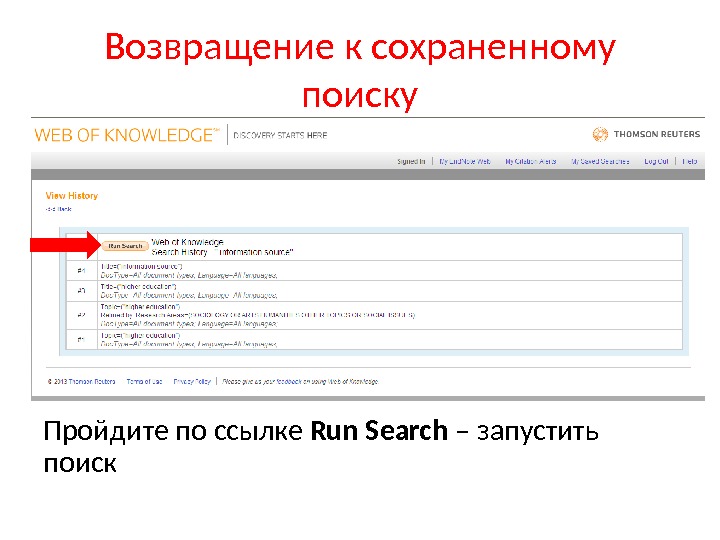
Task: Click the Search History "information source" title text
Action: 222,253
